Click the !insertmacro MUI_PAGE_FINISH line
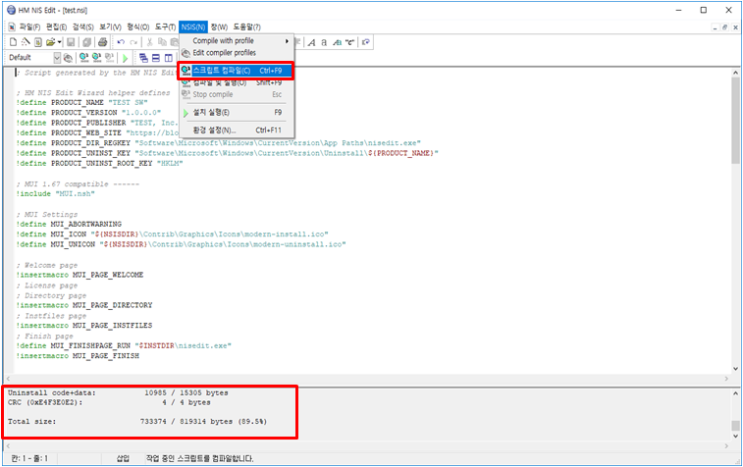Image resolution: width=743 pixels, height=467 pixels. 78,356
